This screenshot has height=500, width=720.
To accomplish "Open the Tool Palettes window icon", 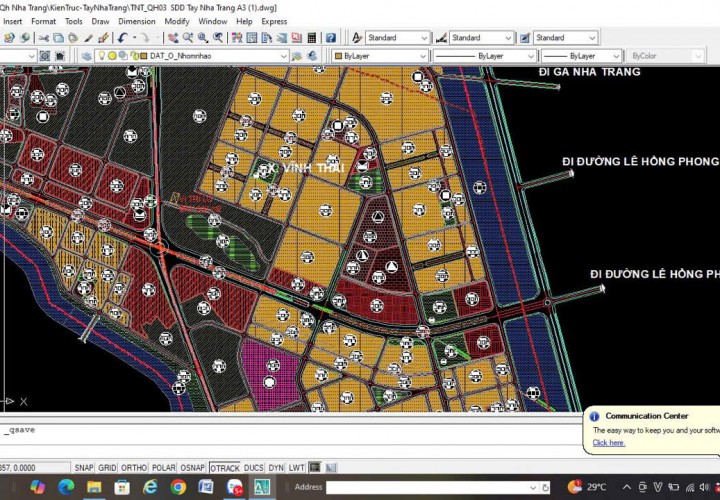I will pyautogui.click(x=266, y=38).
